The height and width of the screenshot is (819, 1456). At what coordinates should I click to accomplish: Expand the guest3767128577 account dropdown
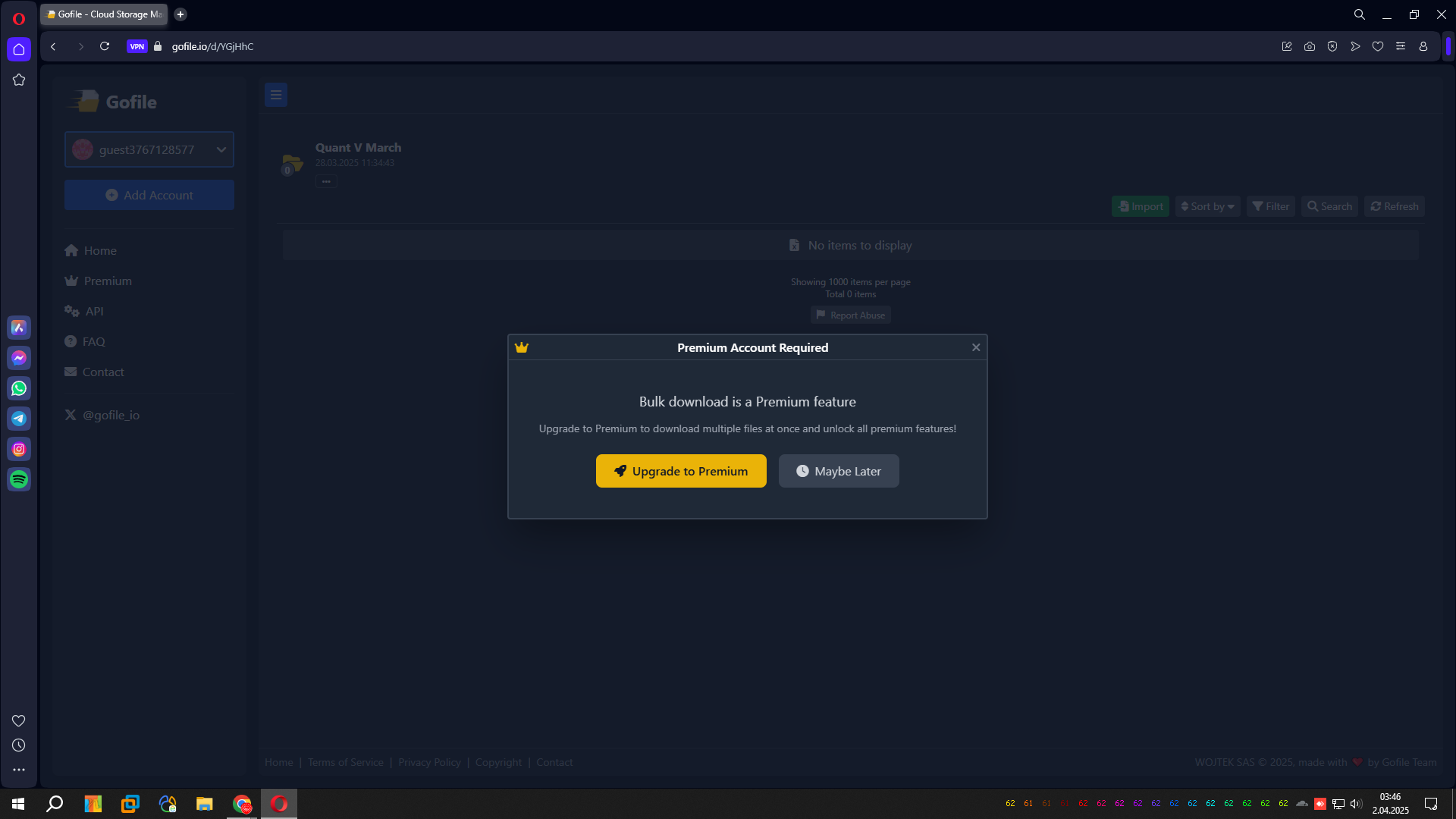tap(149, 149)
